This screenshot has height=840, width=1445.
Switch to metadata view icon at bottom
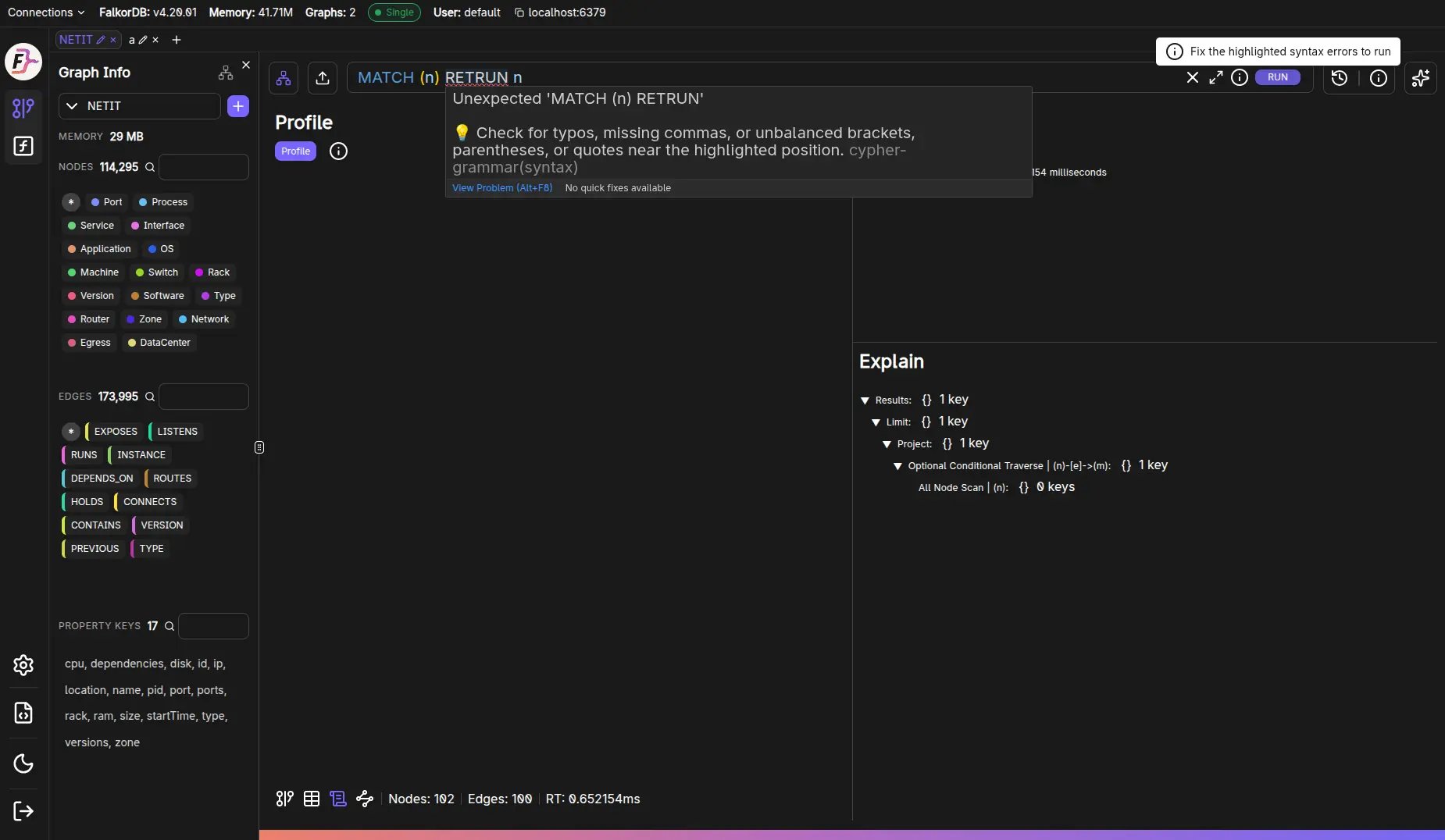click(x=338, y=799)
